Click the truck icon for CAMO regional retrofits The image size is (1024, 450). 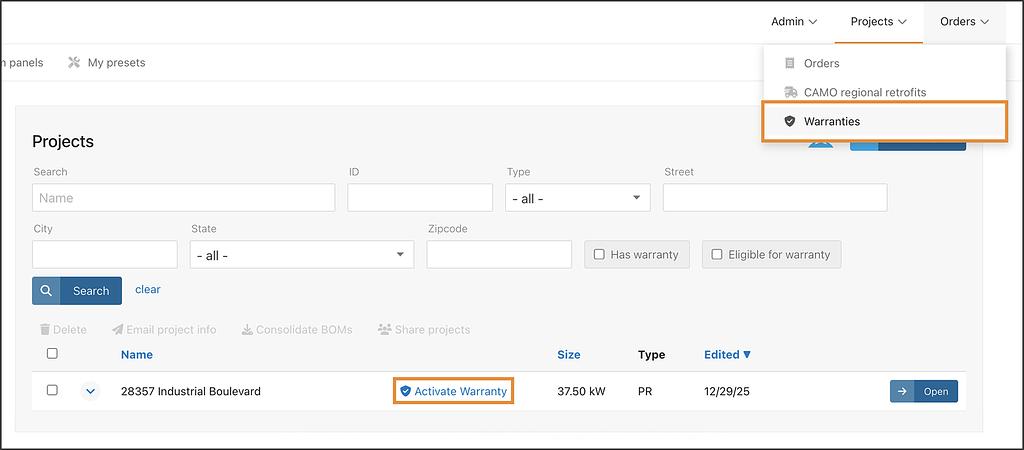point(790,92)
